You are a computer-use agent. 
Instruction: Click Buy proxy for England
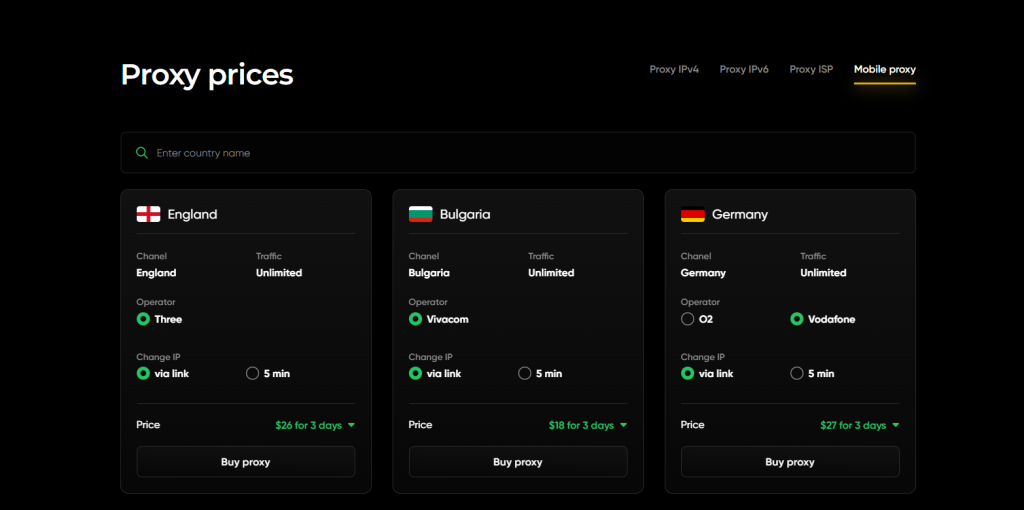pos(246,462)
